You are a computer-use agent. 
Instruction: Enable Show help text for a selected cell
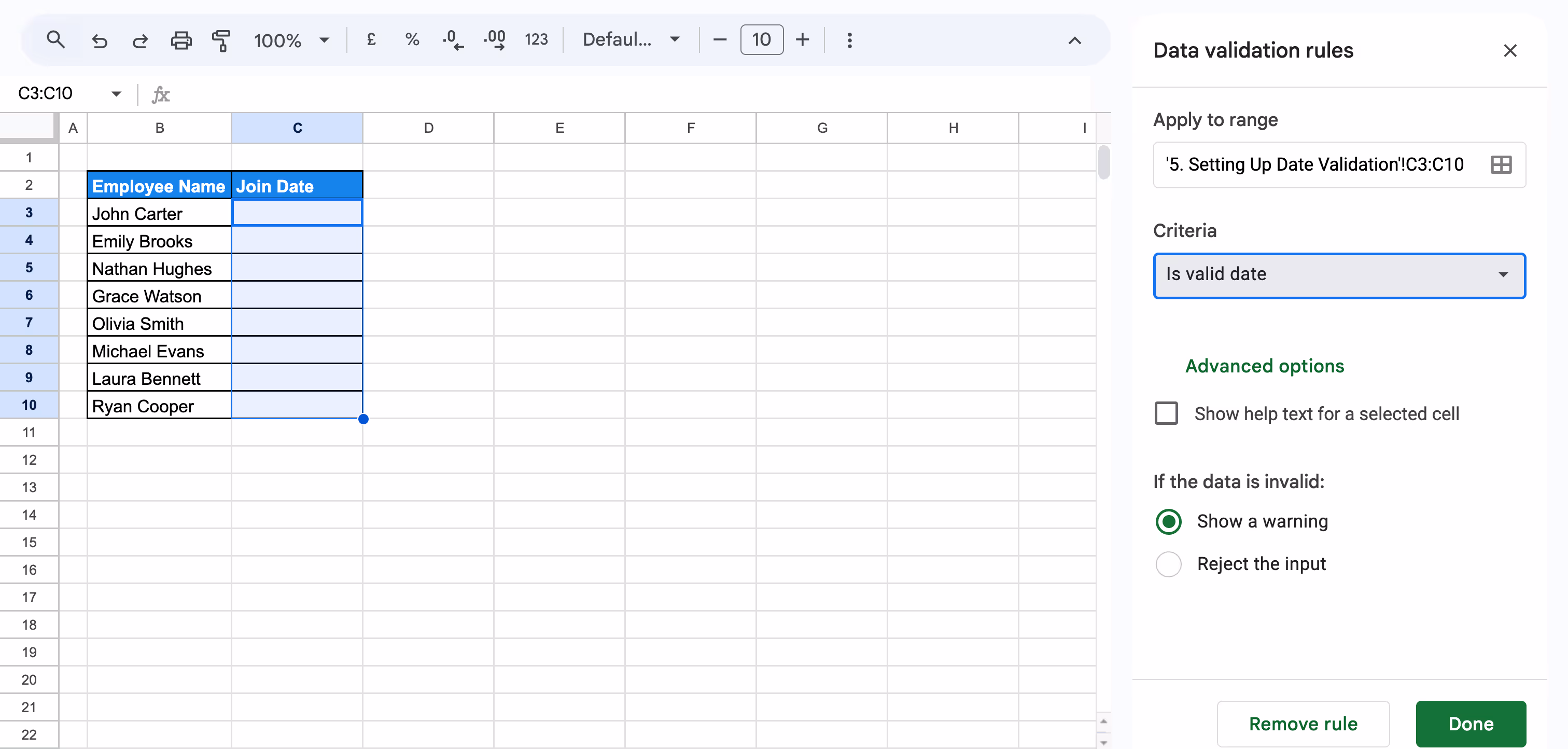[1167, 413]
